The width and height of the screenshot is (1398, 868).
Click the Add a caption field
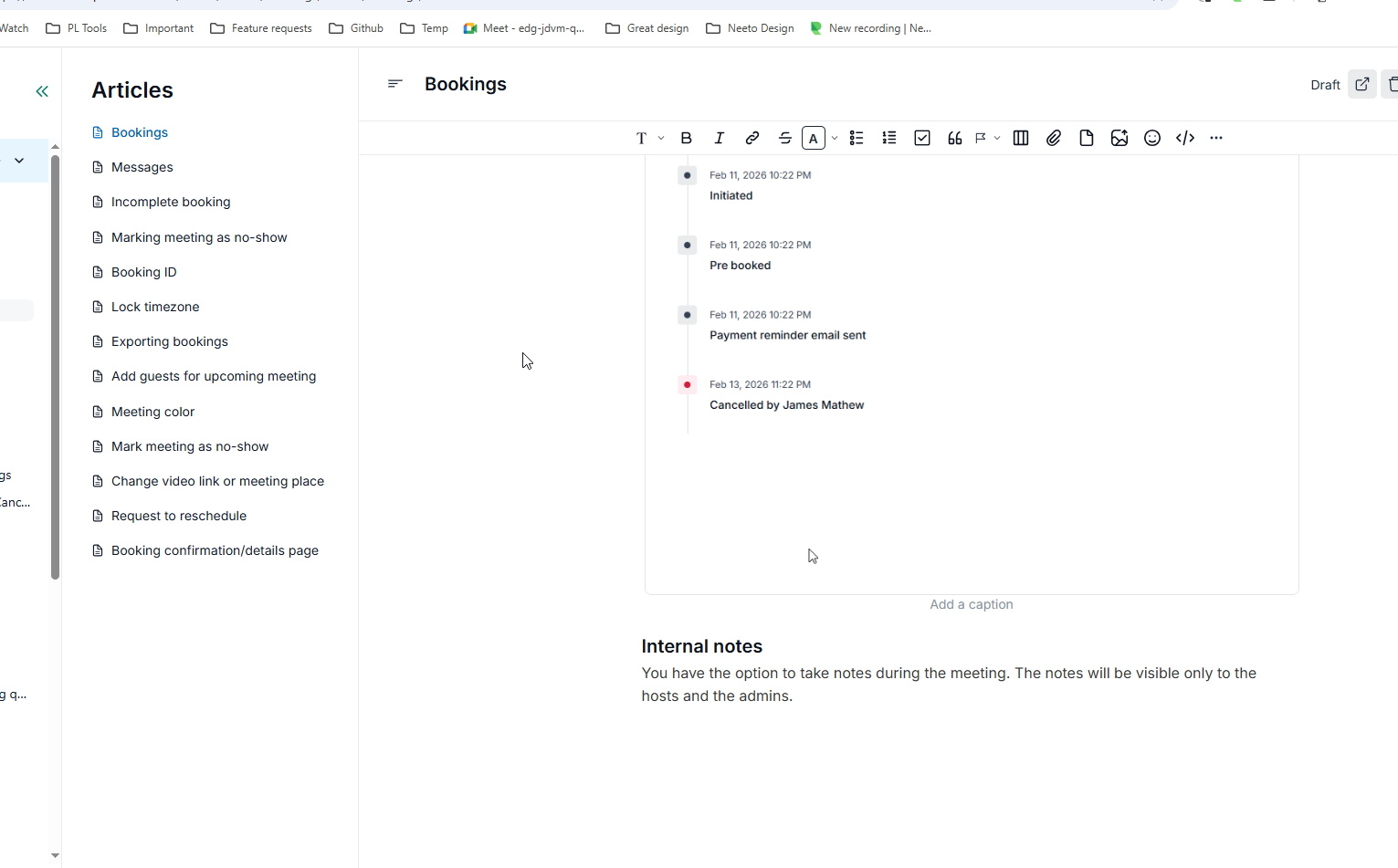(971, 604)
